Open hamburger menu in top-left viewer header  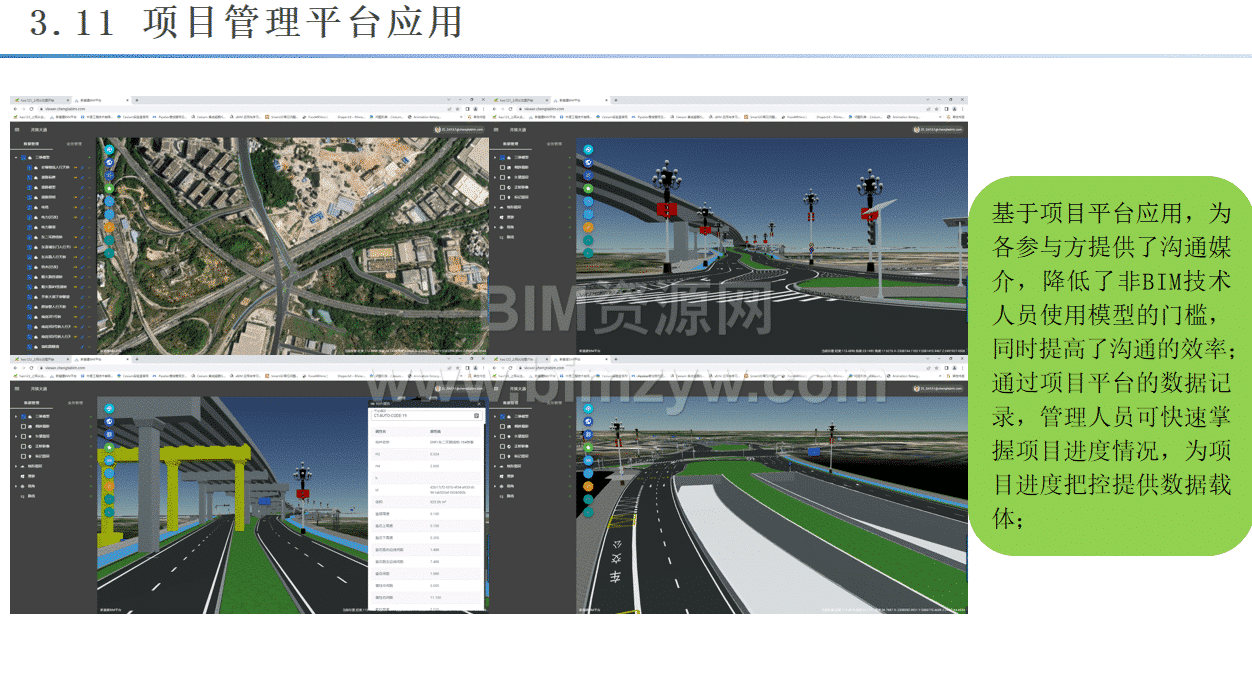tap(17, 130)
